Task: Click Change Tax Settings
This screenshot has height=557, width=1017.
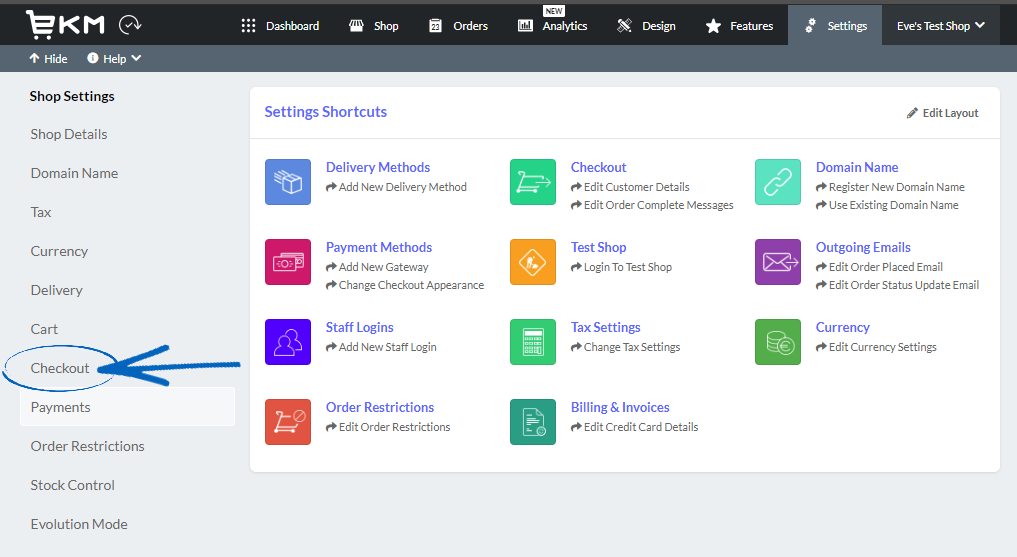Action: click(626, 347)
